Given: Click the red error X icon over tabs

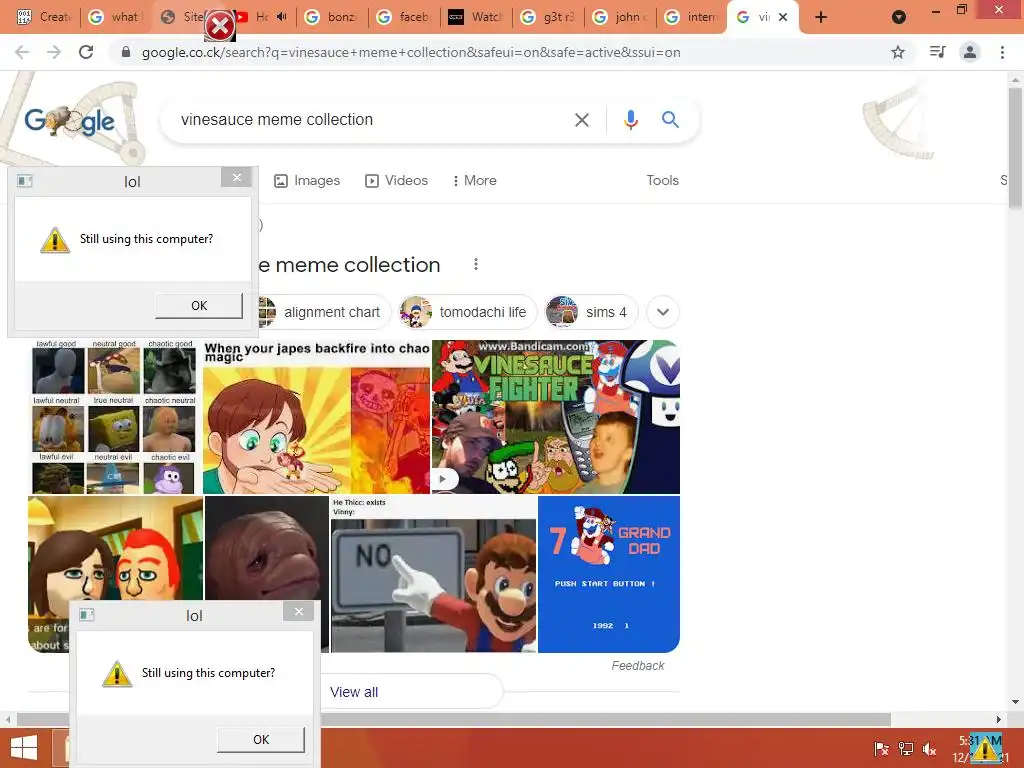Looking at the screenshot, I should click(x=220, y=26).
